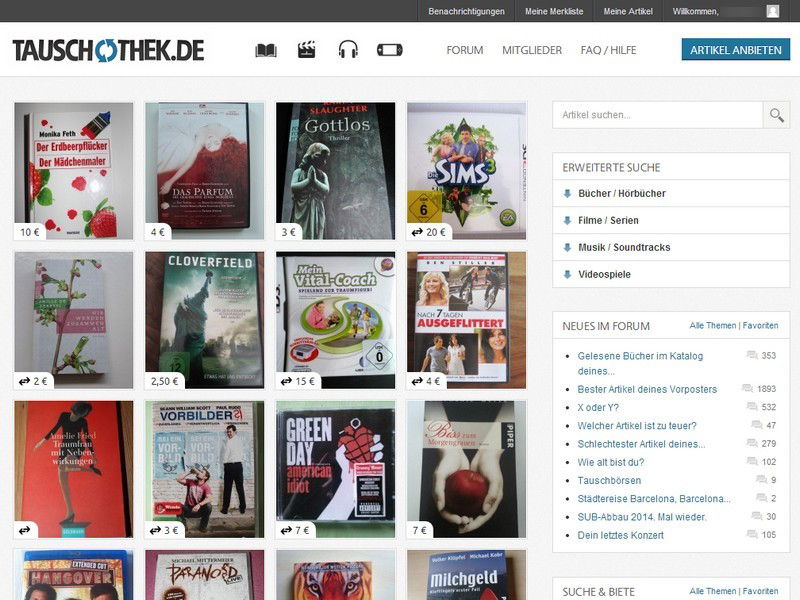The width and height of the screenshot is (800, 600).
Task: Open Hangover Blu-ray thumbnail
Action: pyautogui.click(x=74, y=574)
